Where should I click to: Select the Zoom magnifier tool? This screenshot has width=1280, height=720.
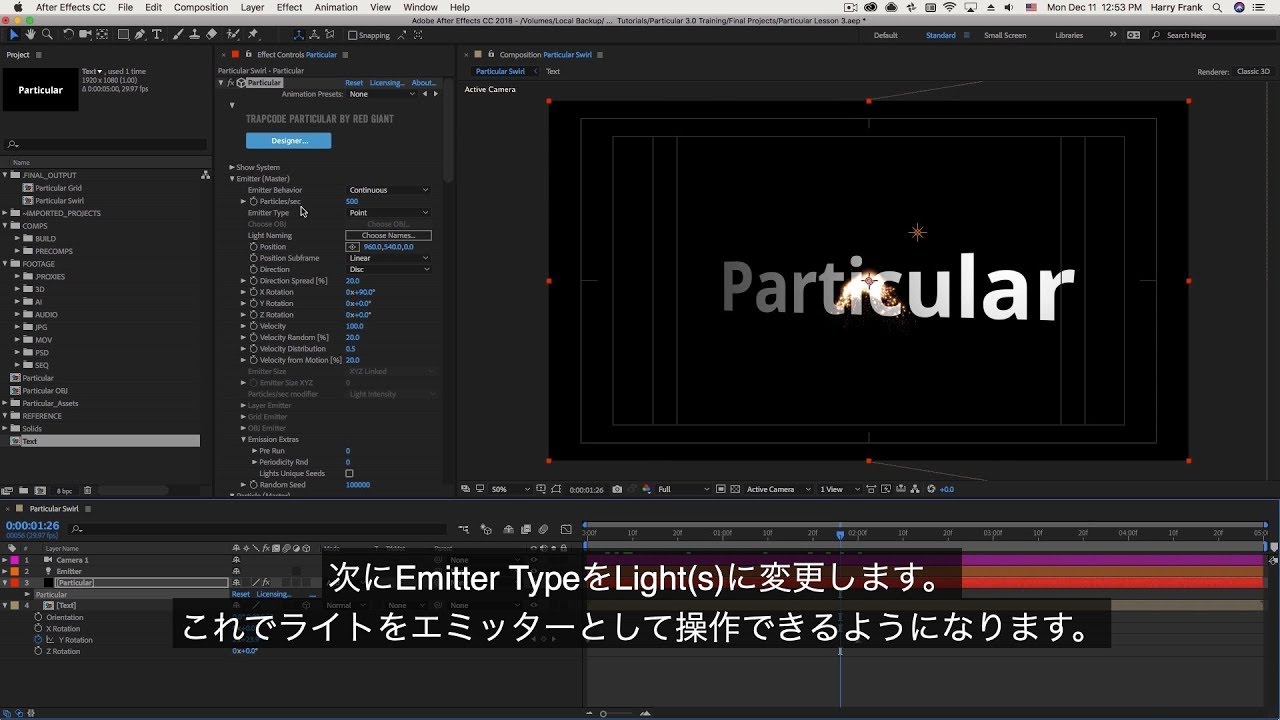coord(47,35)
